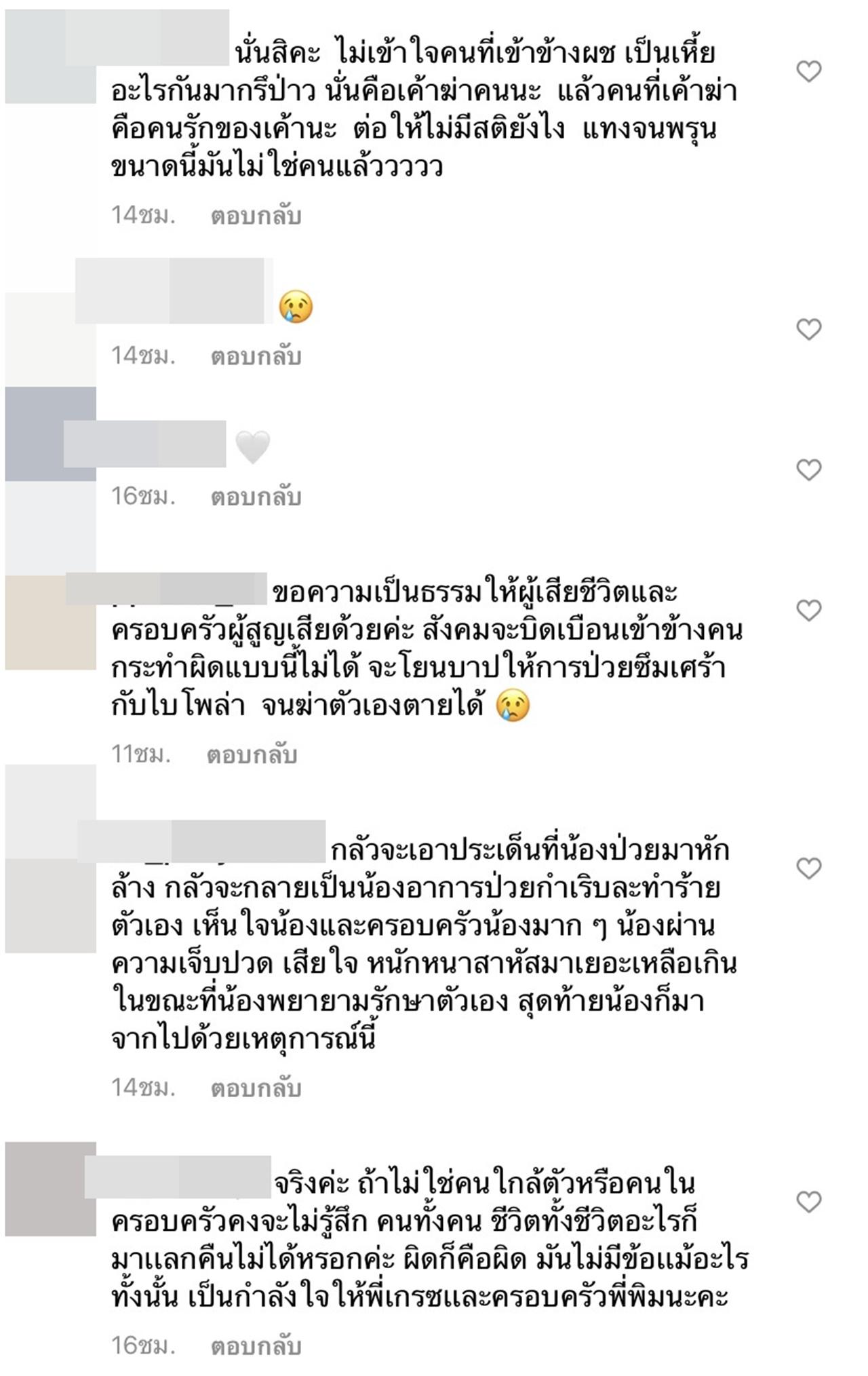Click ตอบกลับ under crying emoji comment
868x1376 pixels.
tap(256, 356)
